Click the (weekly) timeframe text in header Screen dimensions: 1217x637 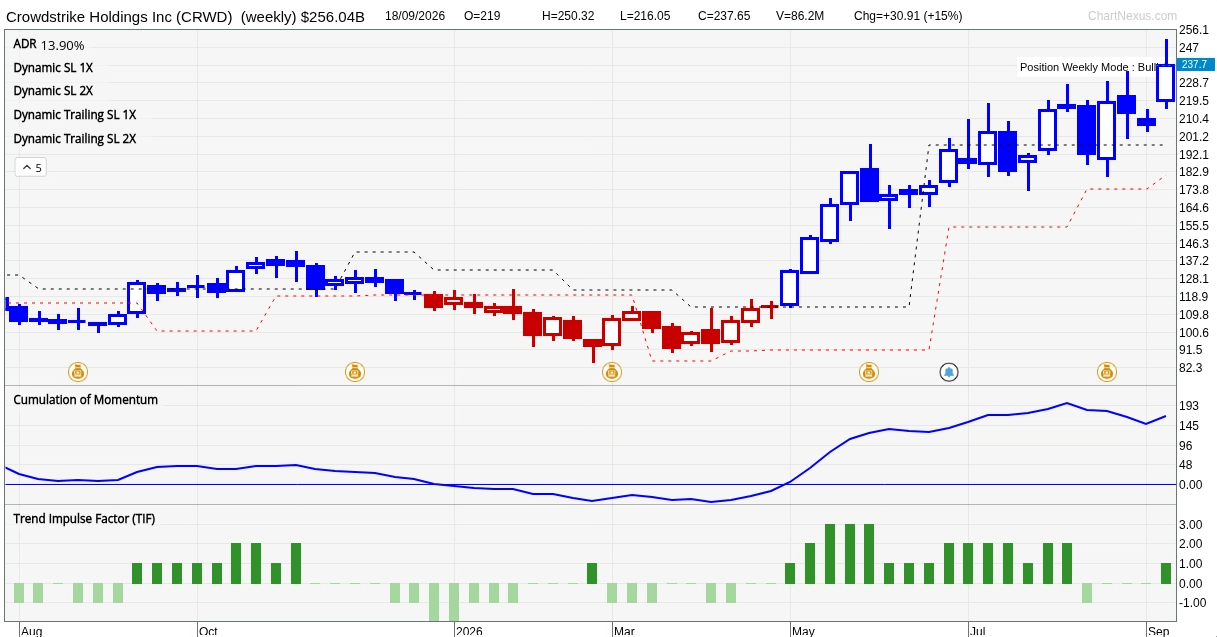pyautogui.click(x=270, y=16)
